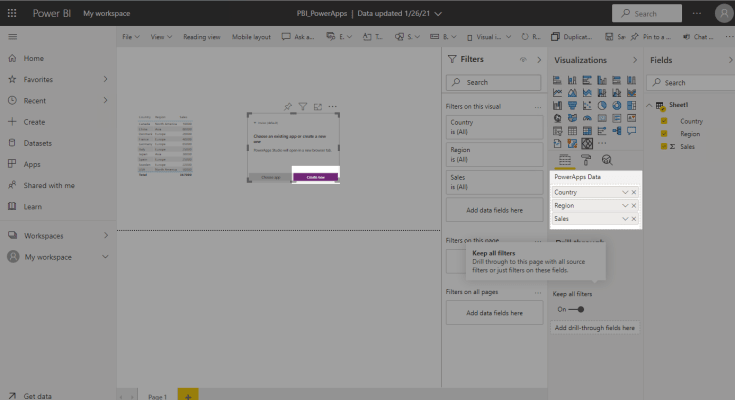Open the app launcher waffle icon
Screen dimensions: 735x400
click(x=12, y=13)
